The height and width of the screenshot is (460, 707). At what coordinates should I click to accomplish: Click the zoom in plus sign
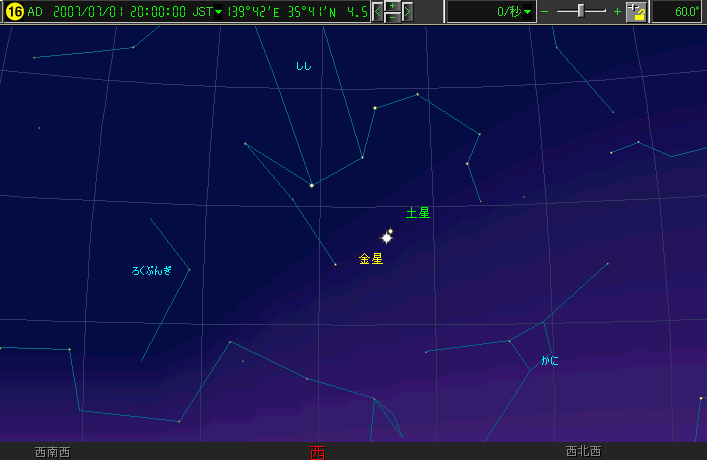coord(617,12)
